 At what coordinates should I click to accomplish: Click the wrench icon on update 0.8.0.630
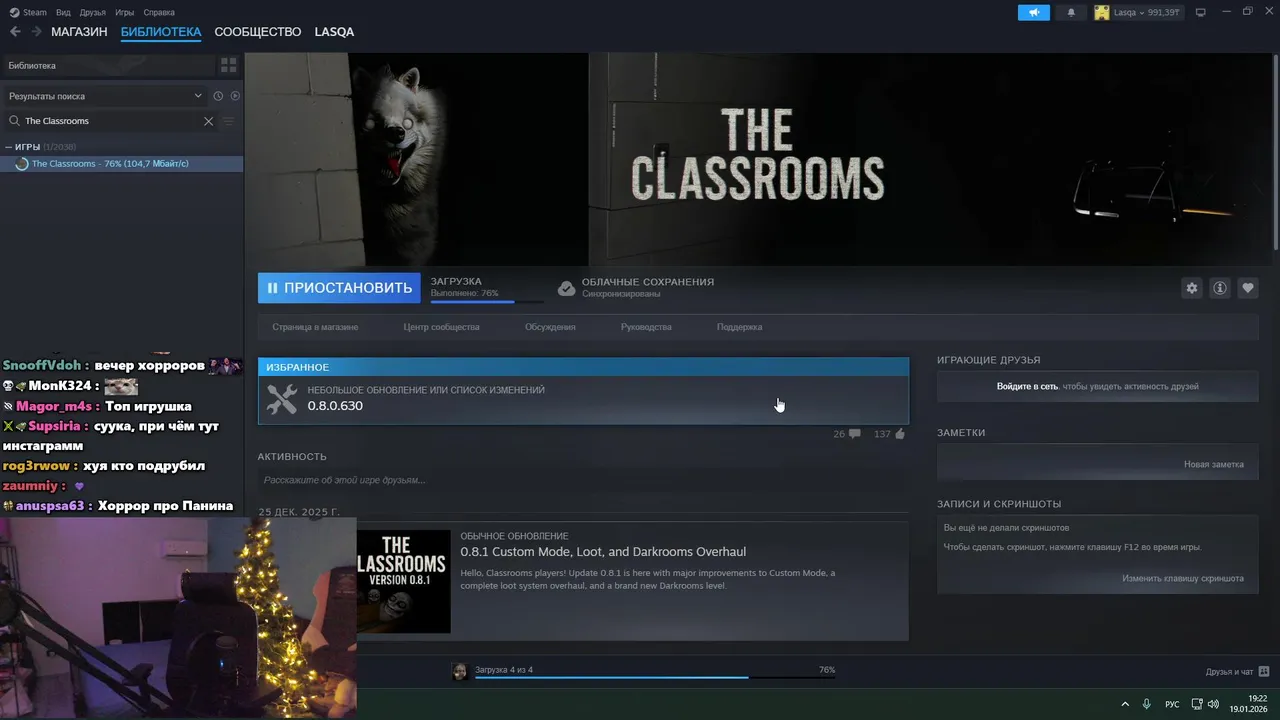(282, 399)
